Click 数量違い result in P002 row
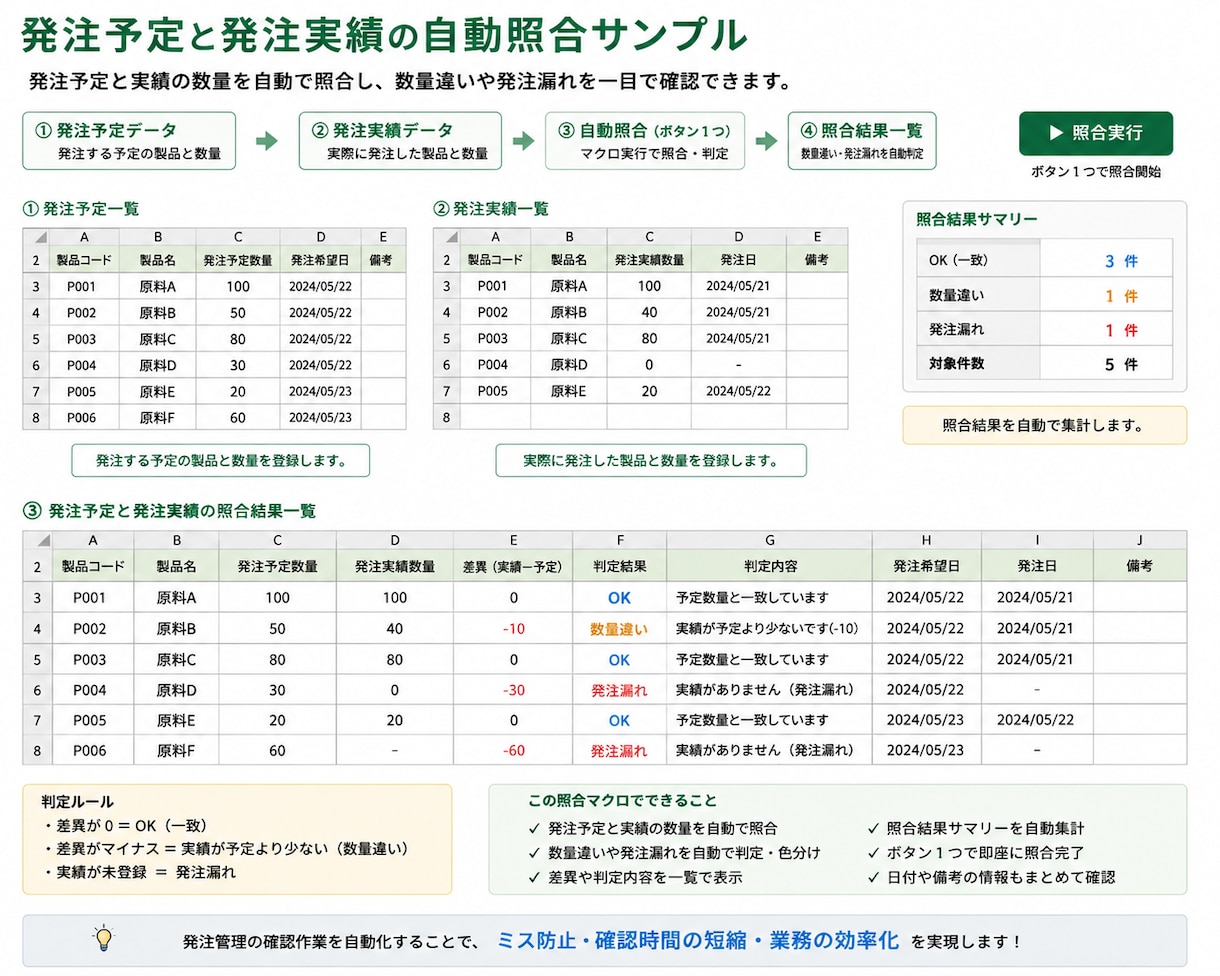The height and width of the screenshot is (976, 1220). [619, 629]
